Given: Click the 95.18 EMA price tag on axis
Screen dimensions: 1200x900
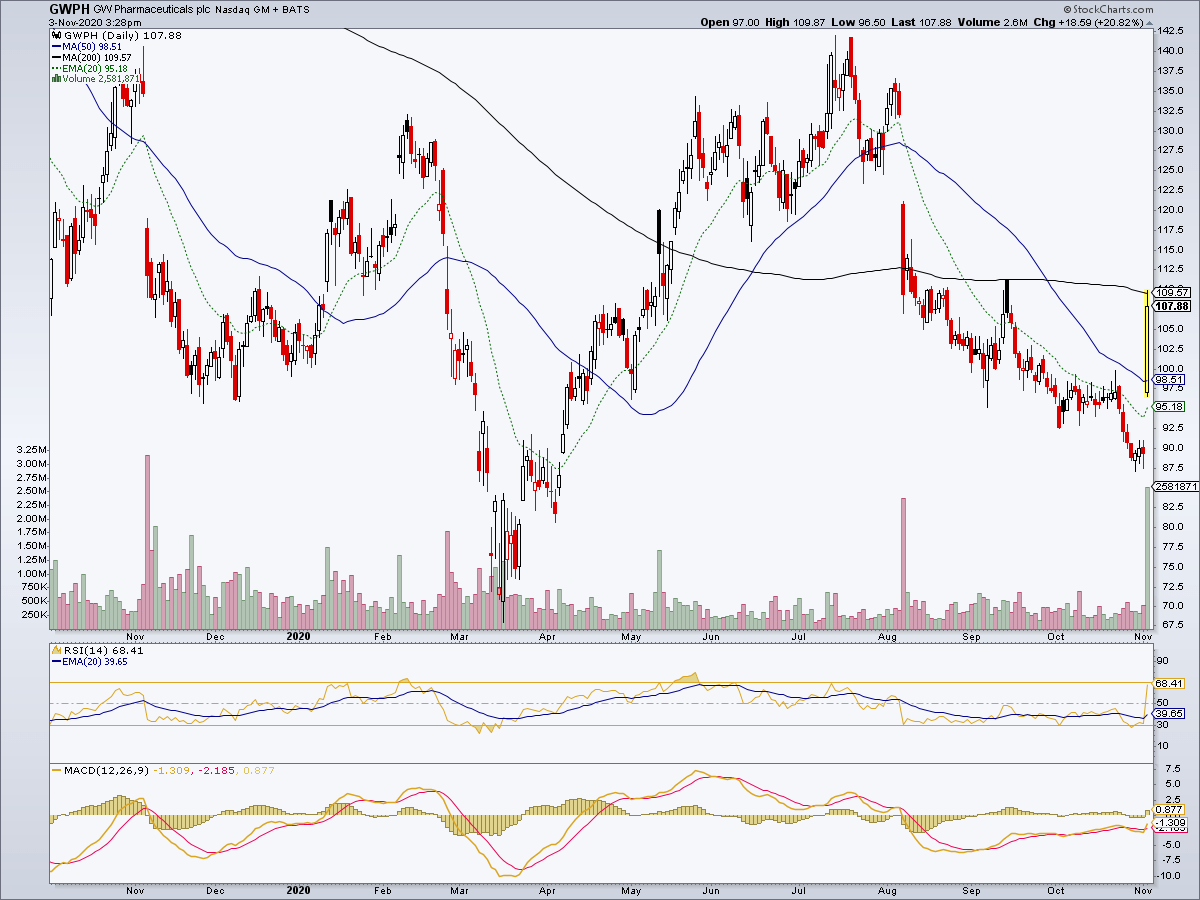Looking at the screenshot, I should (x=1169, y=407).
